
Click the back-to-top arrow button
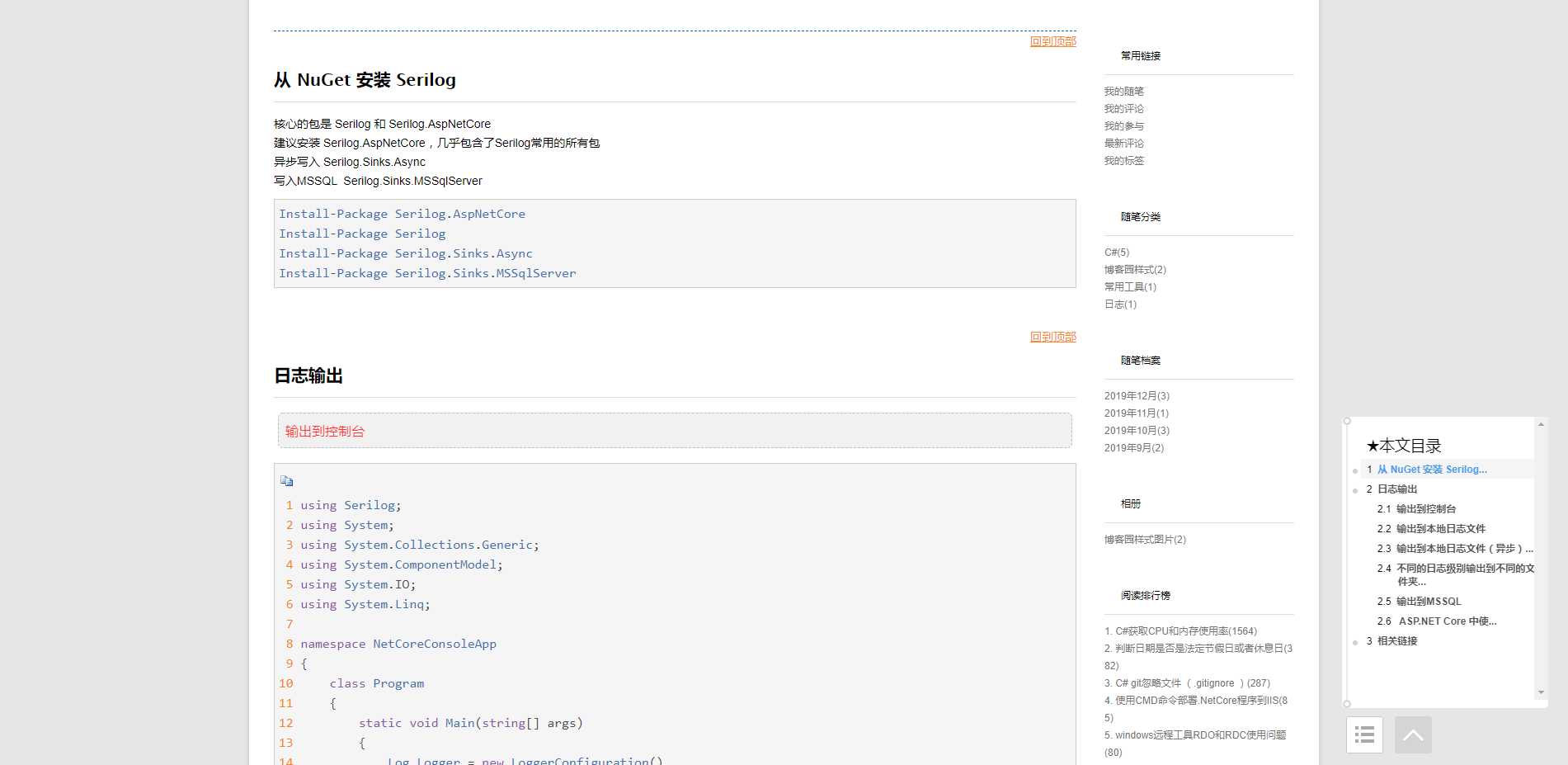(1413, 734)
